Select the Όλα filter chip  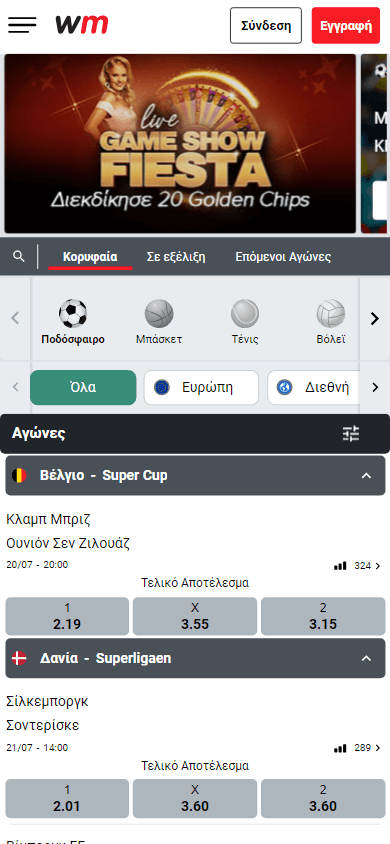83,388
